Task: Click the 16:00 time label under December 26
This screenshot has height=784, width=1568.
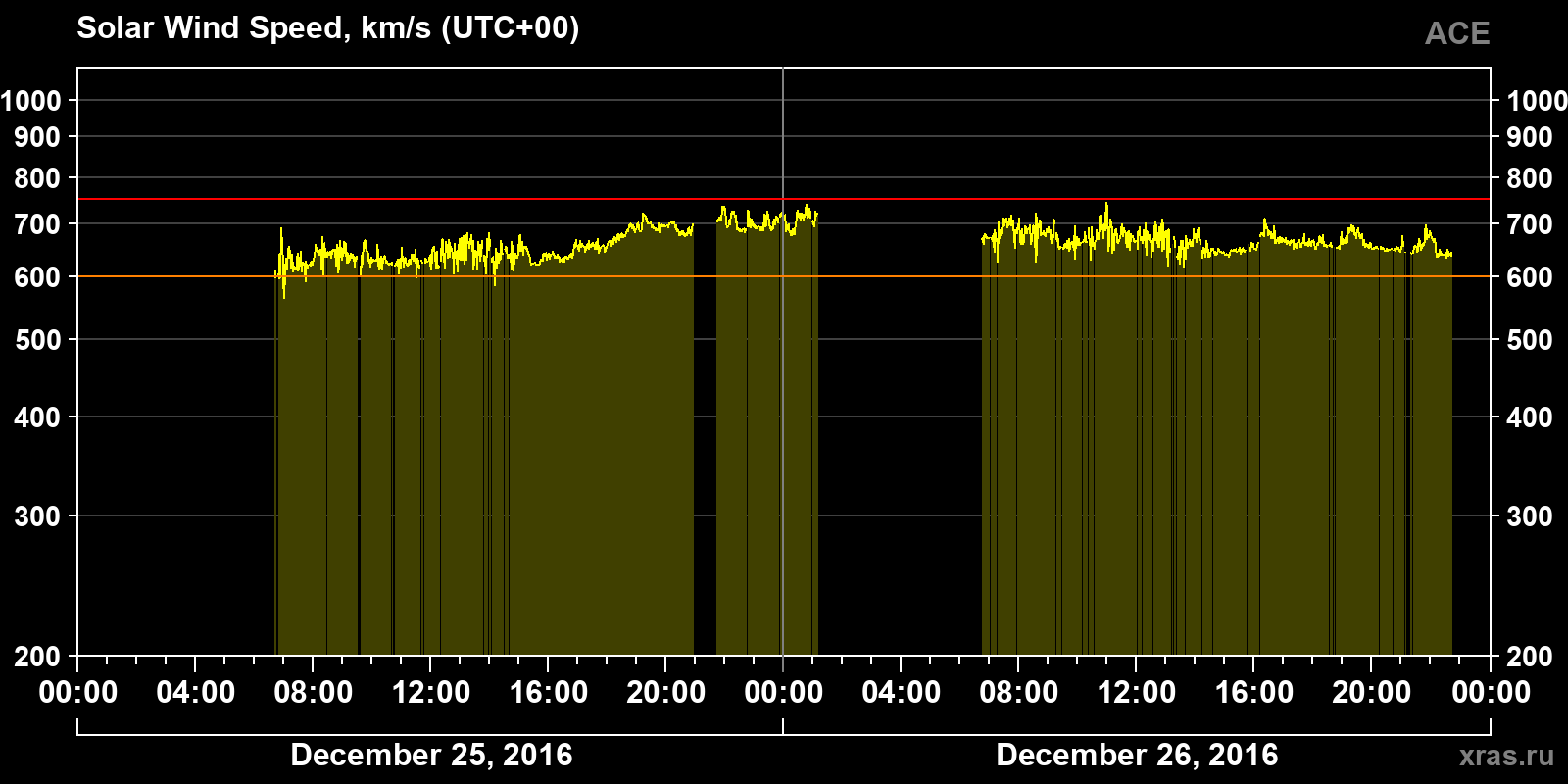Action: (1254, 693)
